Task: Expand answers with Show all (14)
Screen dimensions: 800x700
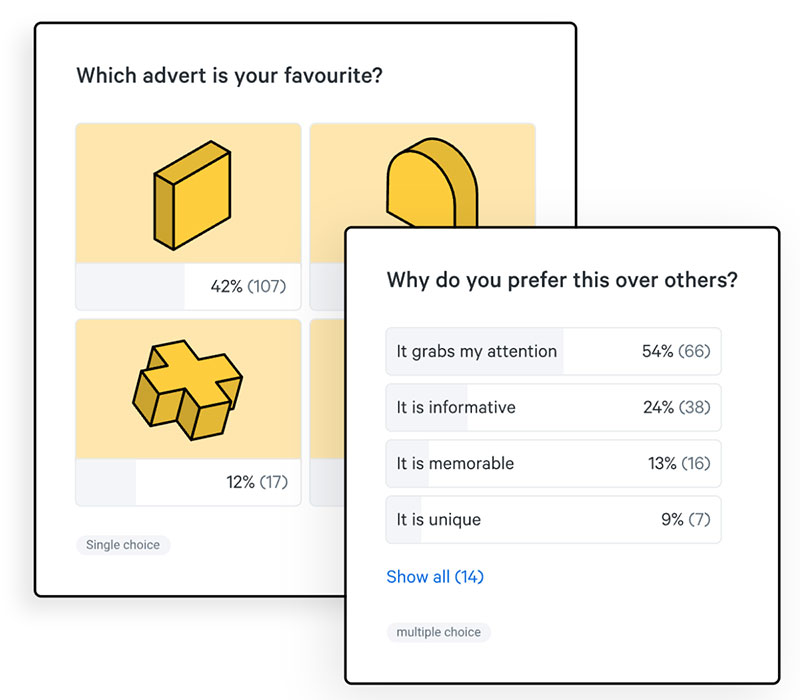Action: click(435, 577)
